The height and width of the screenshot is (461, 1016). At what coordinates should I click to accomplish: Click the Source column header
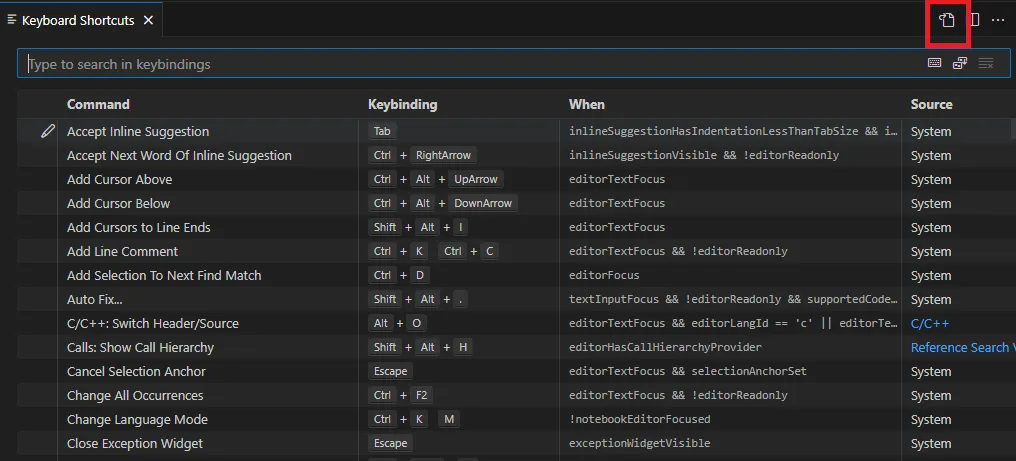[931, 104]
